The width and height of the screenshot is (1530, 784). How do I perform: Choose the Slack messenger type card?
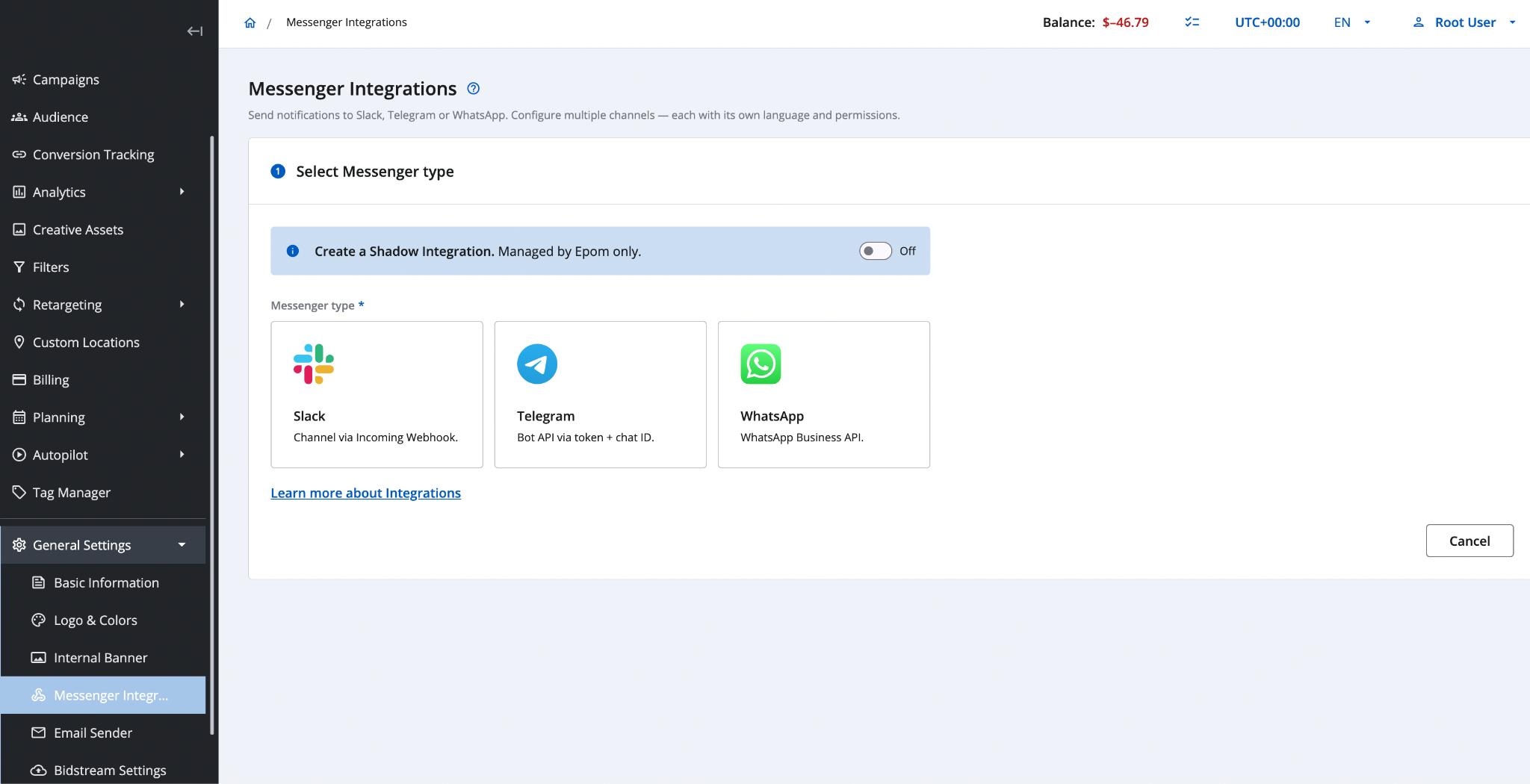pos(377,394)
